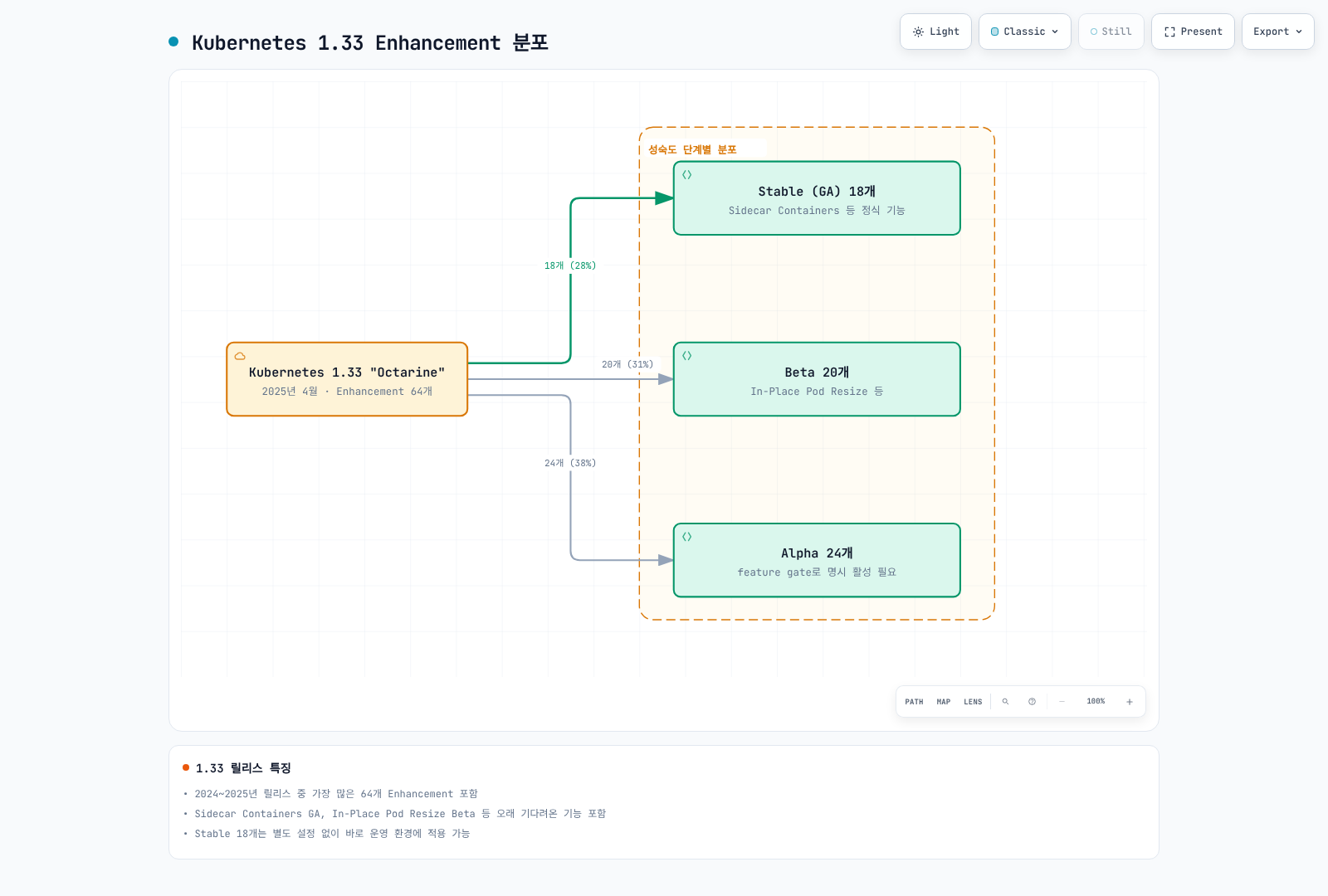
Task: Click the 성숙도 단계별 분포 group label
Action: point(692,150)
